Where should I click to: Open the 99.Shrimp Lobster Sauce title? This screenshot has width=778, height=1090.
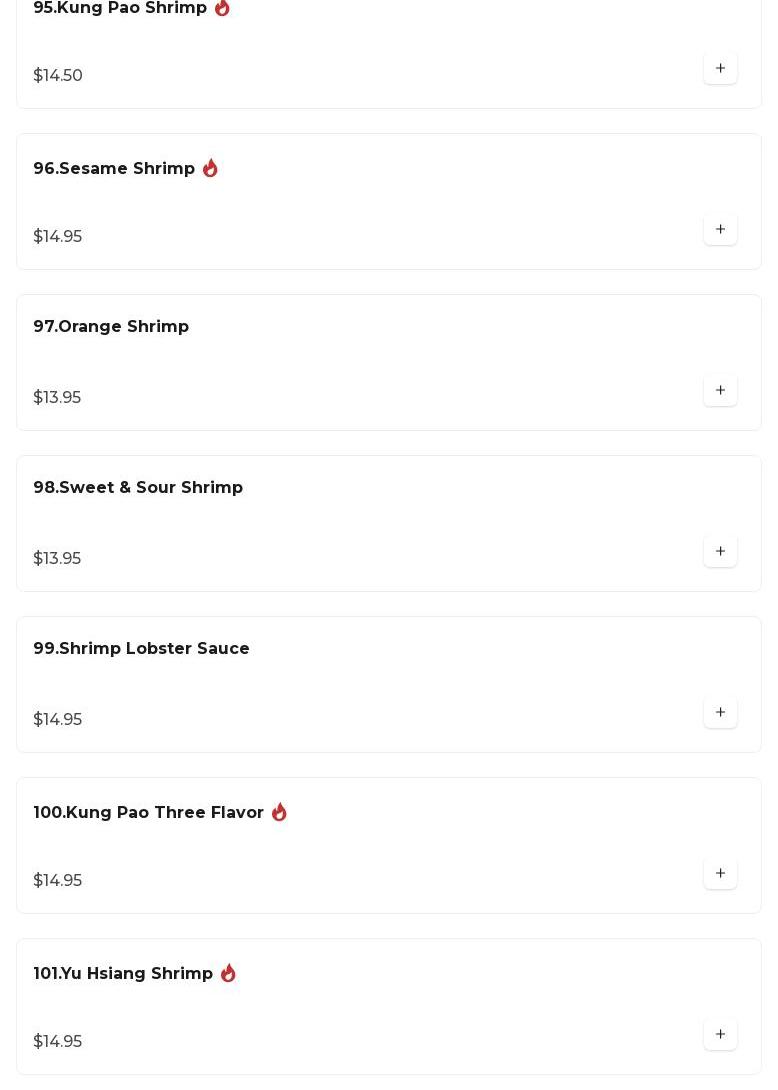pos(141,649)
